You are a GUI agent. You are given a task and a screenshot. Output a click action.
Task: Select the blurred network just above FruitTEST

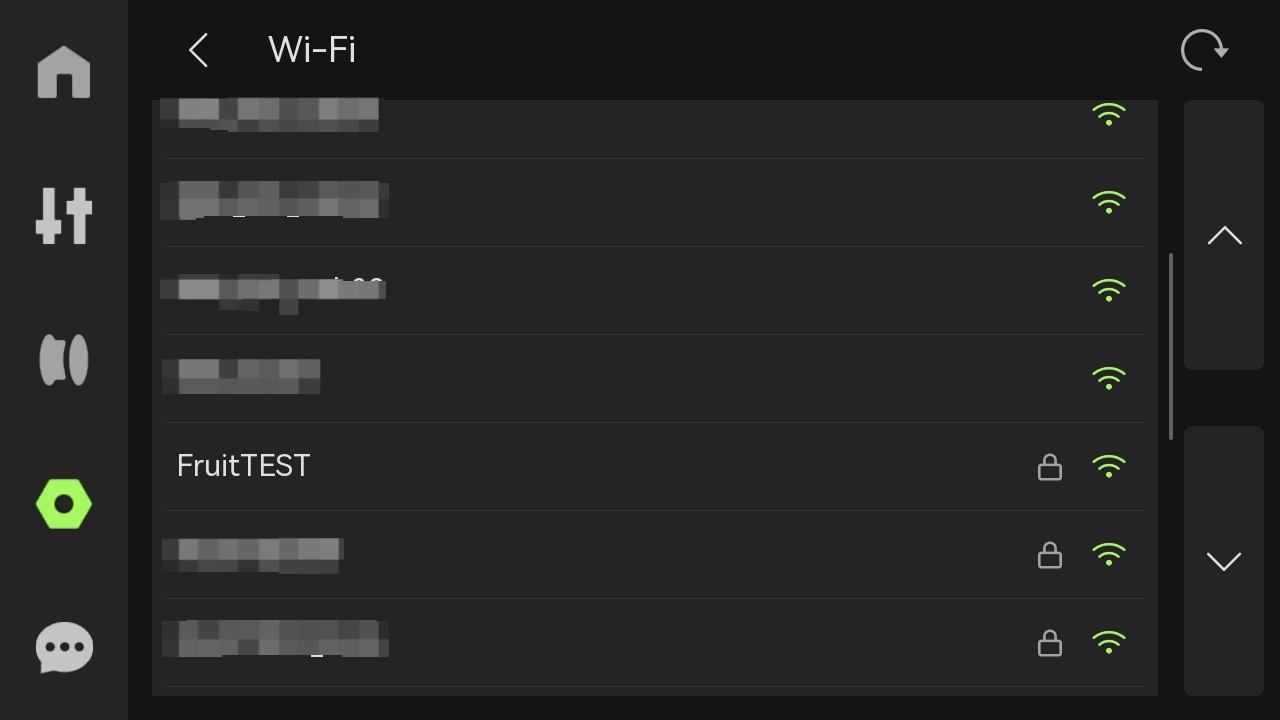[654, 378]
